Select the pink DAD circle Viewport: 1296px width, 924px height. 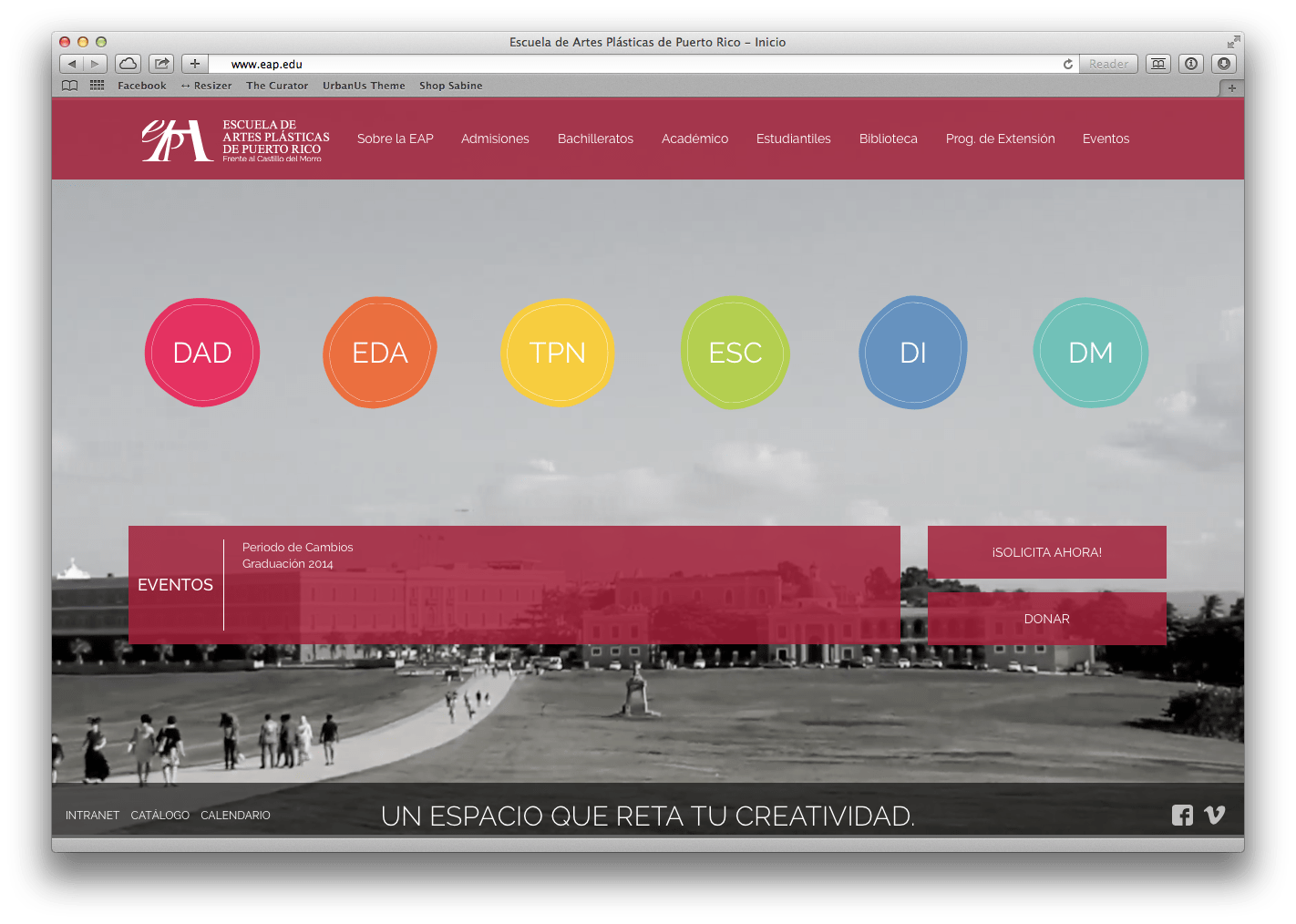coord(202,353)
